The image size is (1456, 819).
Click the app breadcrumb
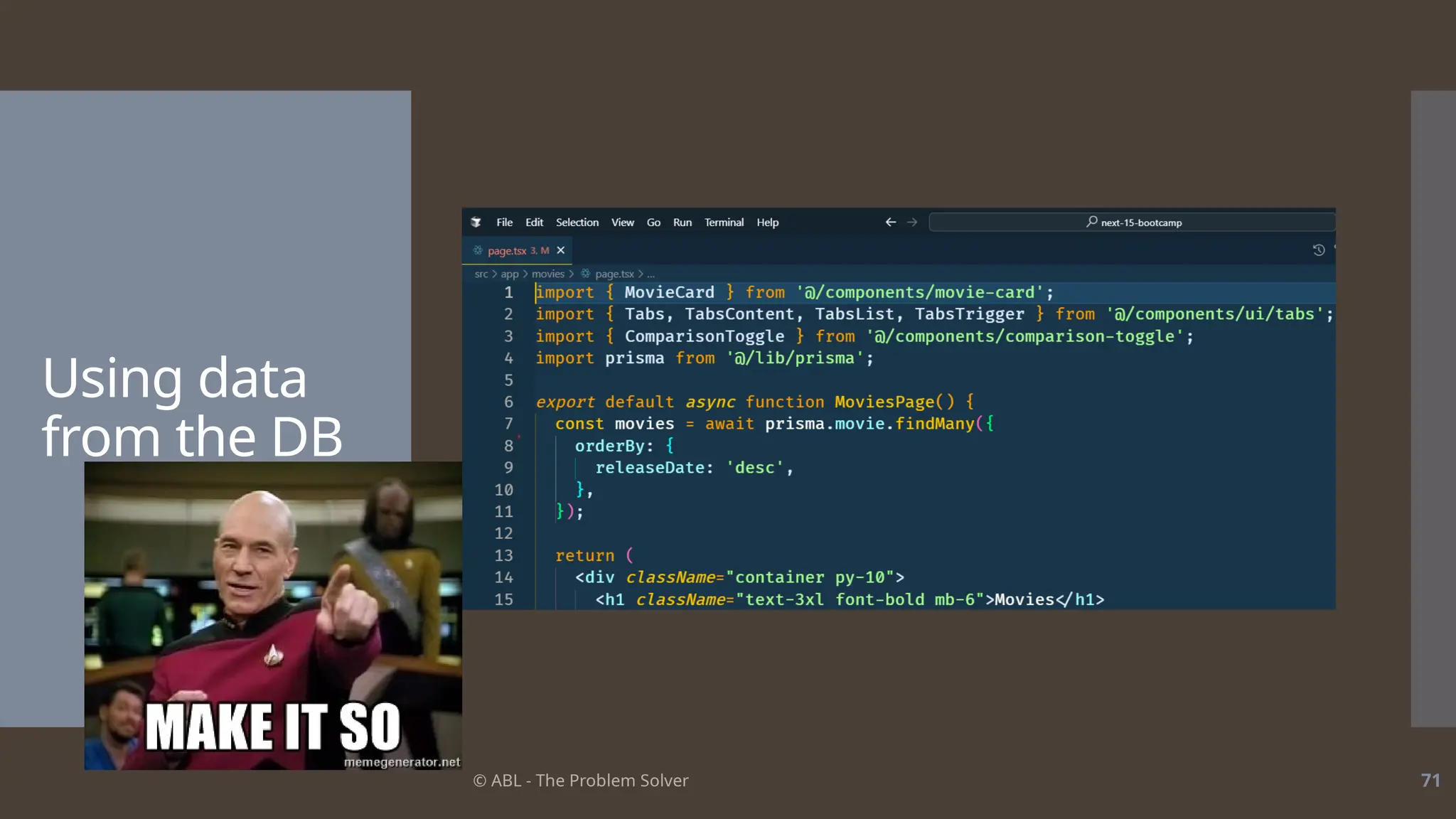[510, 274]
